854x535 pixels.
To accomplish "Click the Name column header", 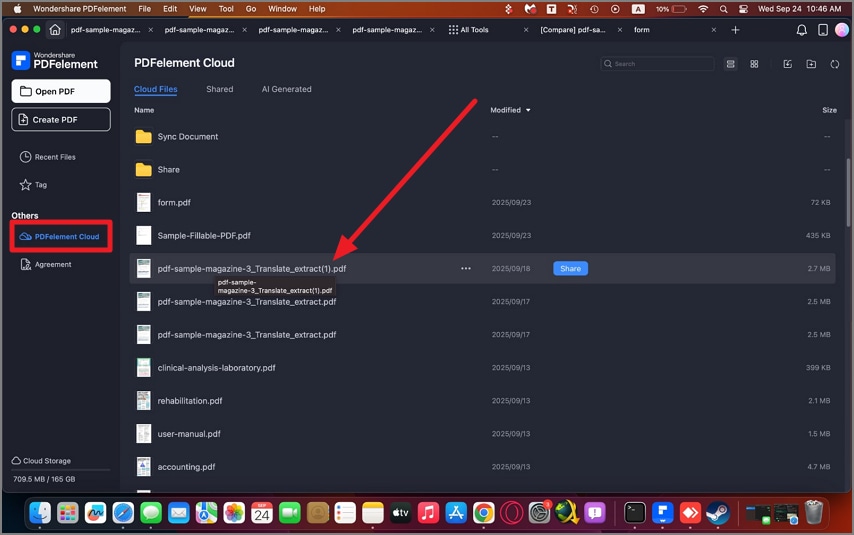I will (x=144, y=110).
